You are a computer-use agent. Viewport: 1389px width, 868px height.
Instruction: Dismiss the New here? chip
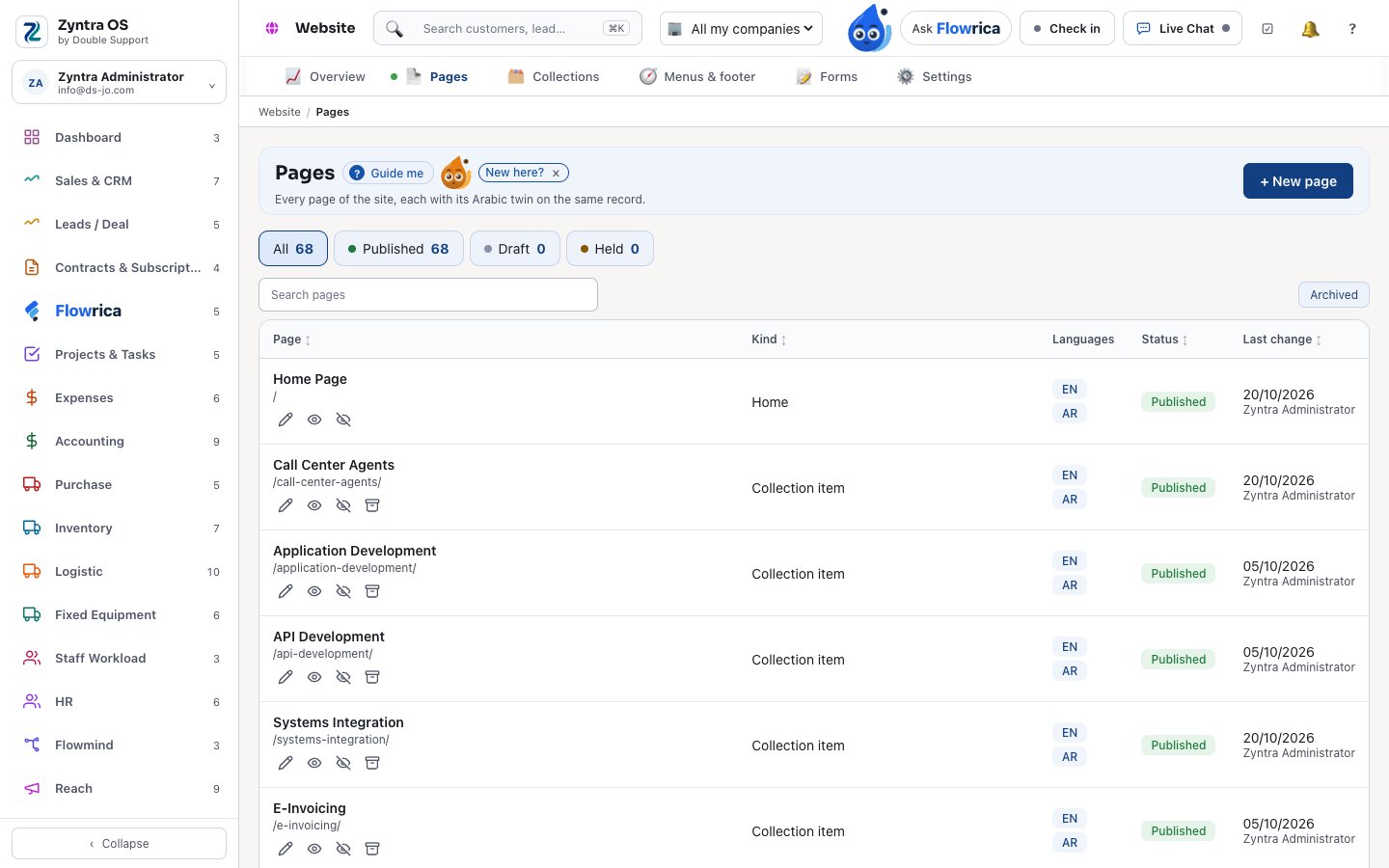556,174
